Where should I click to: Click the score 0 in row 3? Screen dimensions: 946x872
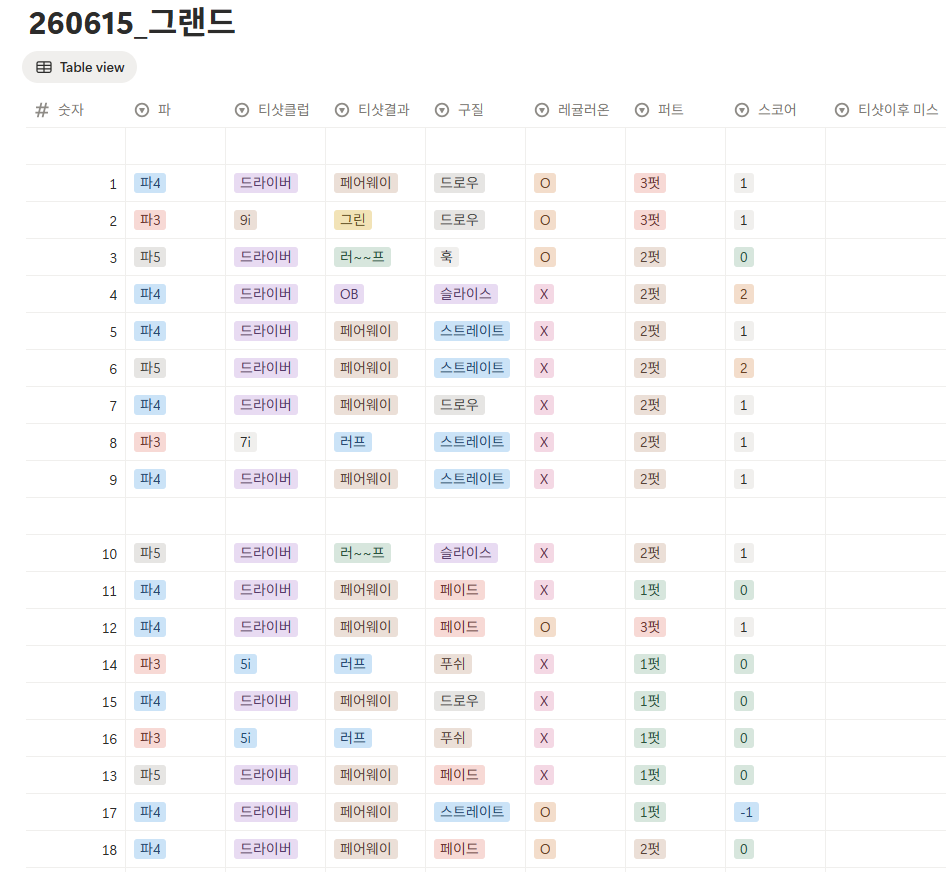(744, 257)
